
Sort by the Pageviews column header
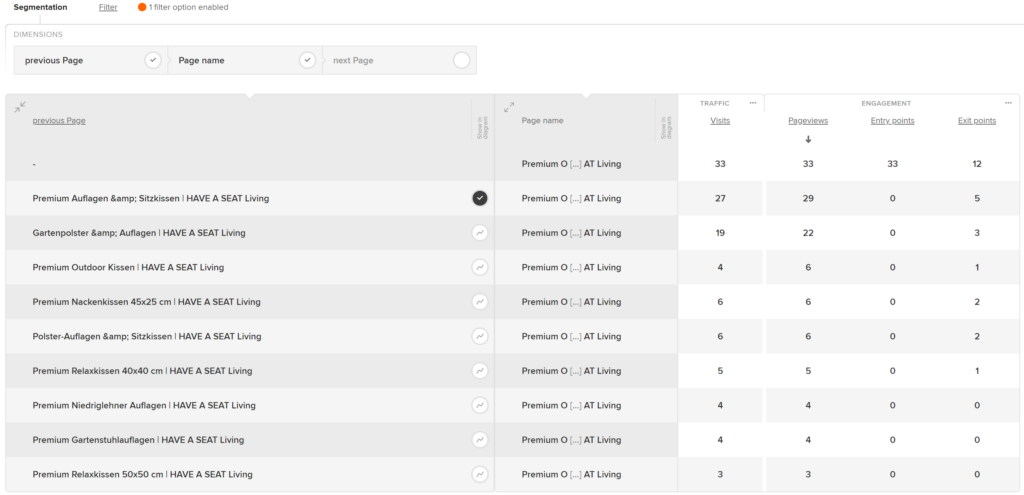pyautogui.click(x=808, y=121)
